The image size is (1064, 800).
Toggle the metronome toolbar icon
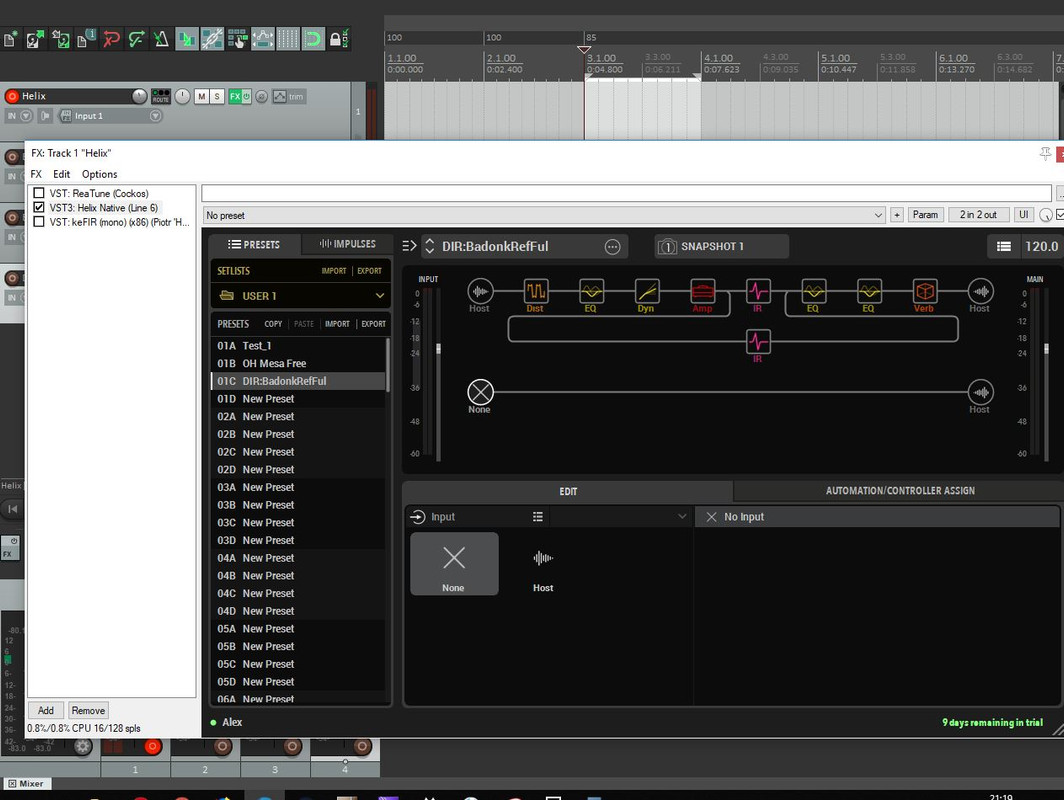click(x=162, y=39)
